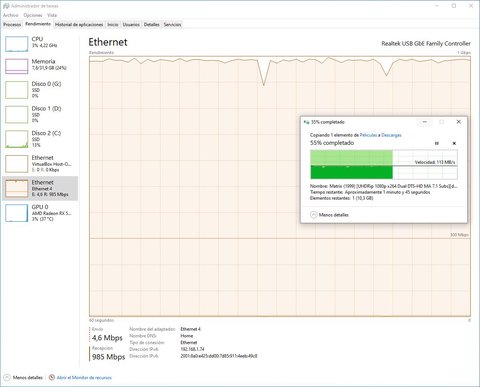The height and width of the screenshot is (387, 480).
Task: Show Disco 1 (D:) performance
Action: (x=40, y=114)
